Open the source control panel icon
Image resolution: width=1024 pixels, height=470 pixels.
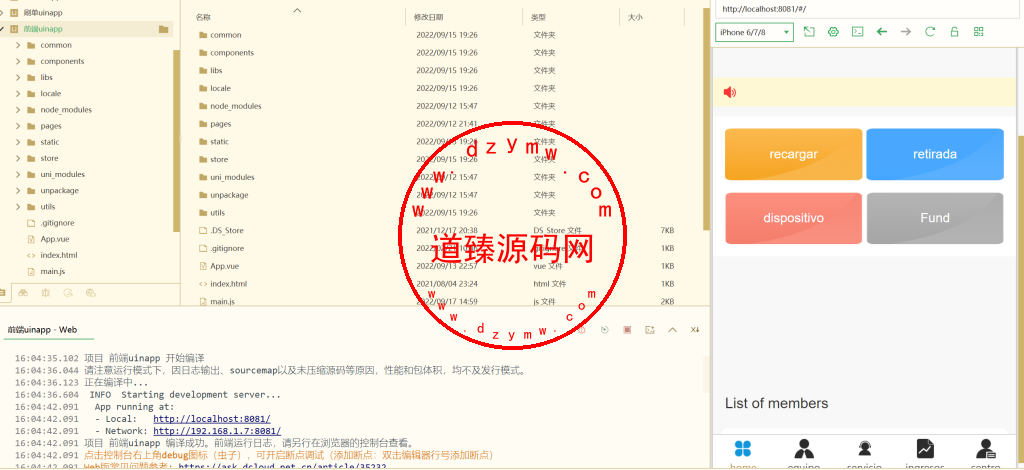click(x=68, y=293)
